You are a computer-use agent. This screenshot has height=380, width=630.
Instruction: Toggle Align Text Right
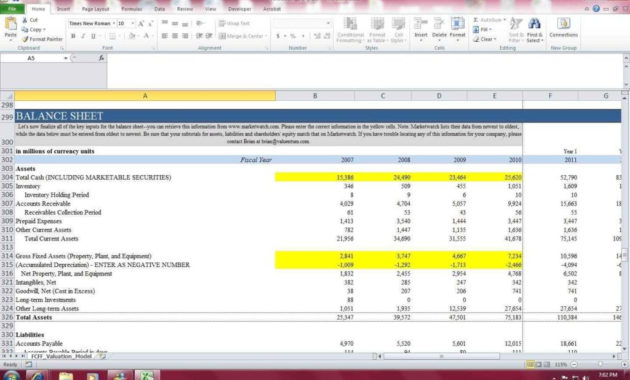coord(185,36)
